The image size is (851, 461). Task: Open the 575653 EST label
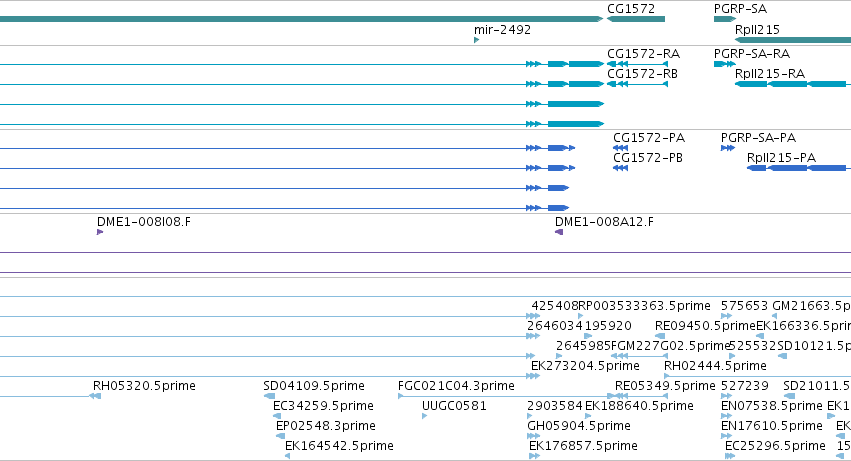point(745,306)
